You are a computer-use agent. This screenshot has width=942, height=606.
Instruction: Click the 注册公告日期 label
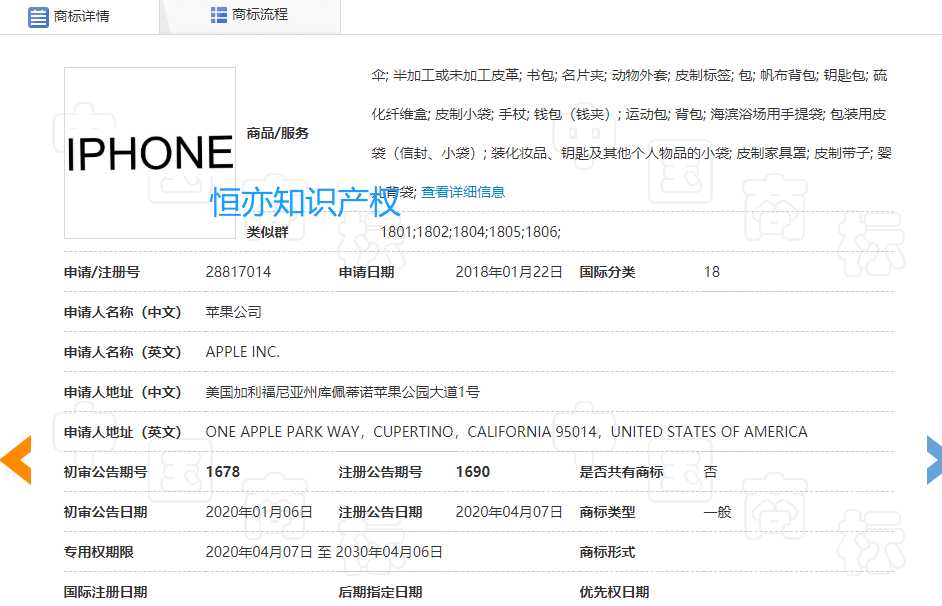[380, 512]
